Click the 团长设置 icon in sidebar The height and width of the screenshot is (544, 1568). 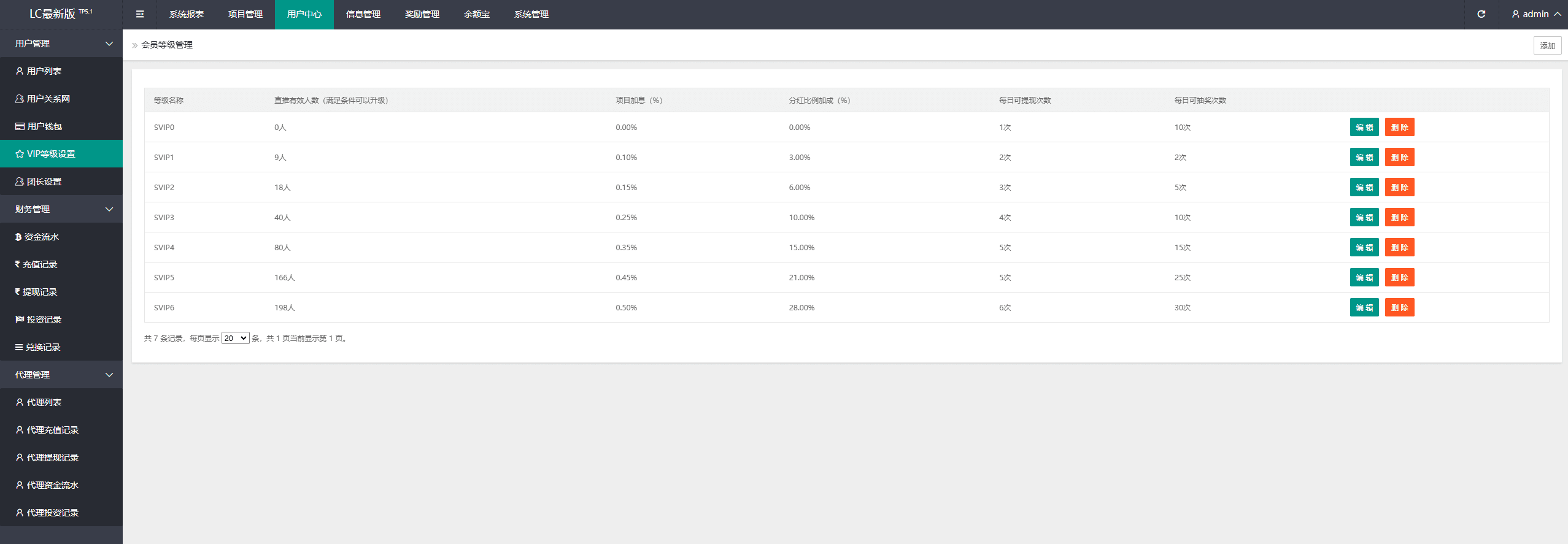pos(20,182)
